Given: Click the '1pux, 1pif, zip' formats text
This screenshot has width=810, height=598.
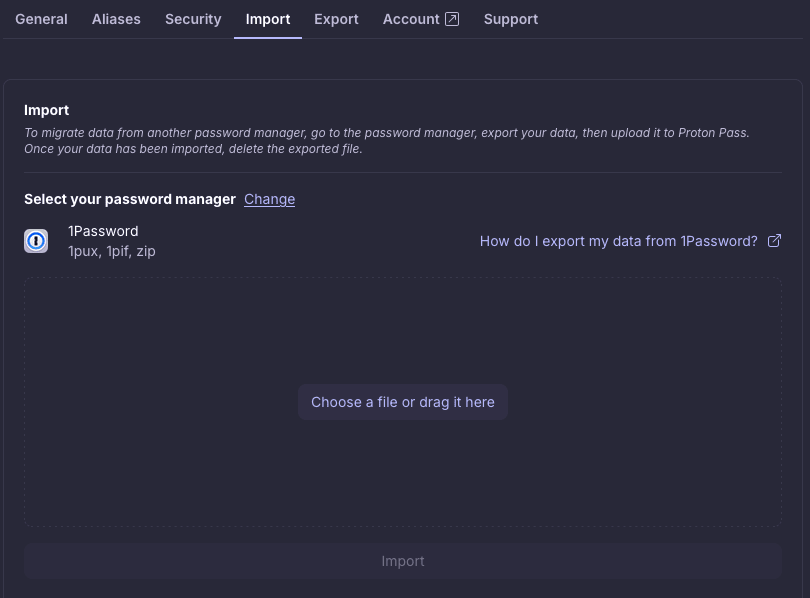Looking at the screenshot, I should [111, 251].
